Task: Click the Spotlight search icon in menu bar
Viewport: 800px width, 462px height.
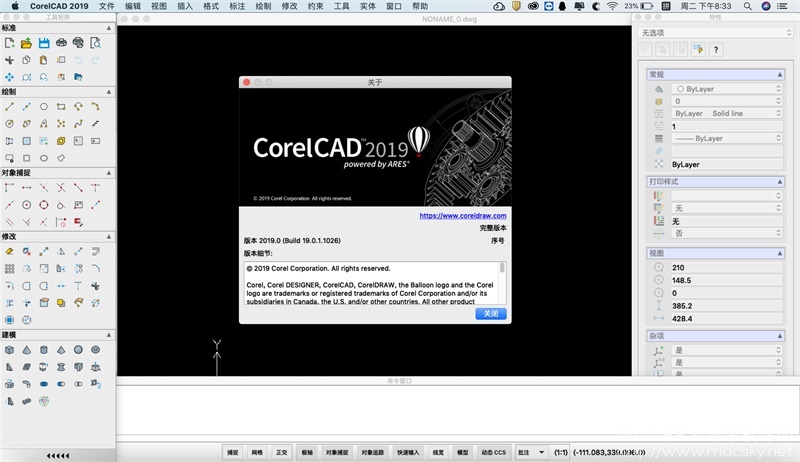Action: 747,6
